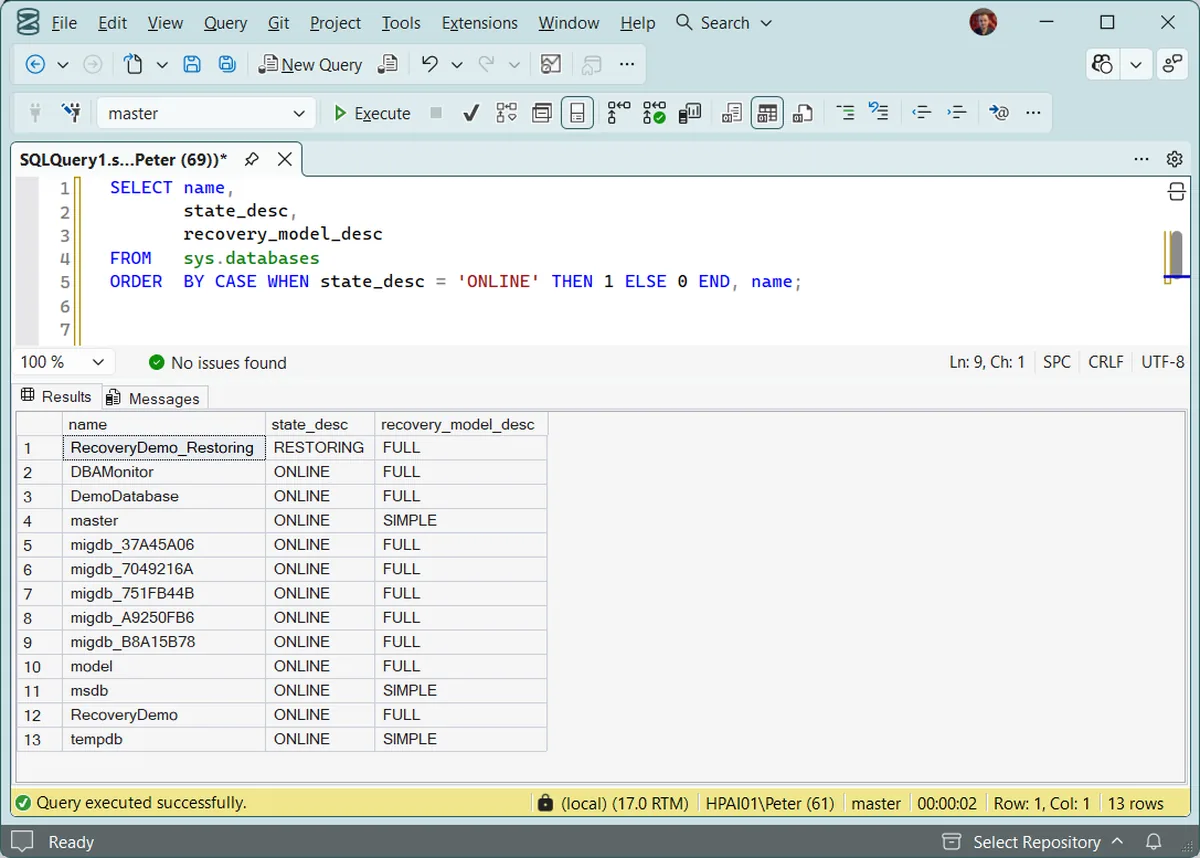Display Estimated Execution Plan icon
The image size is (1200, 858).
(x=507, y=113)
